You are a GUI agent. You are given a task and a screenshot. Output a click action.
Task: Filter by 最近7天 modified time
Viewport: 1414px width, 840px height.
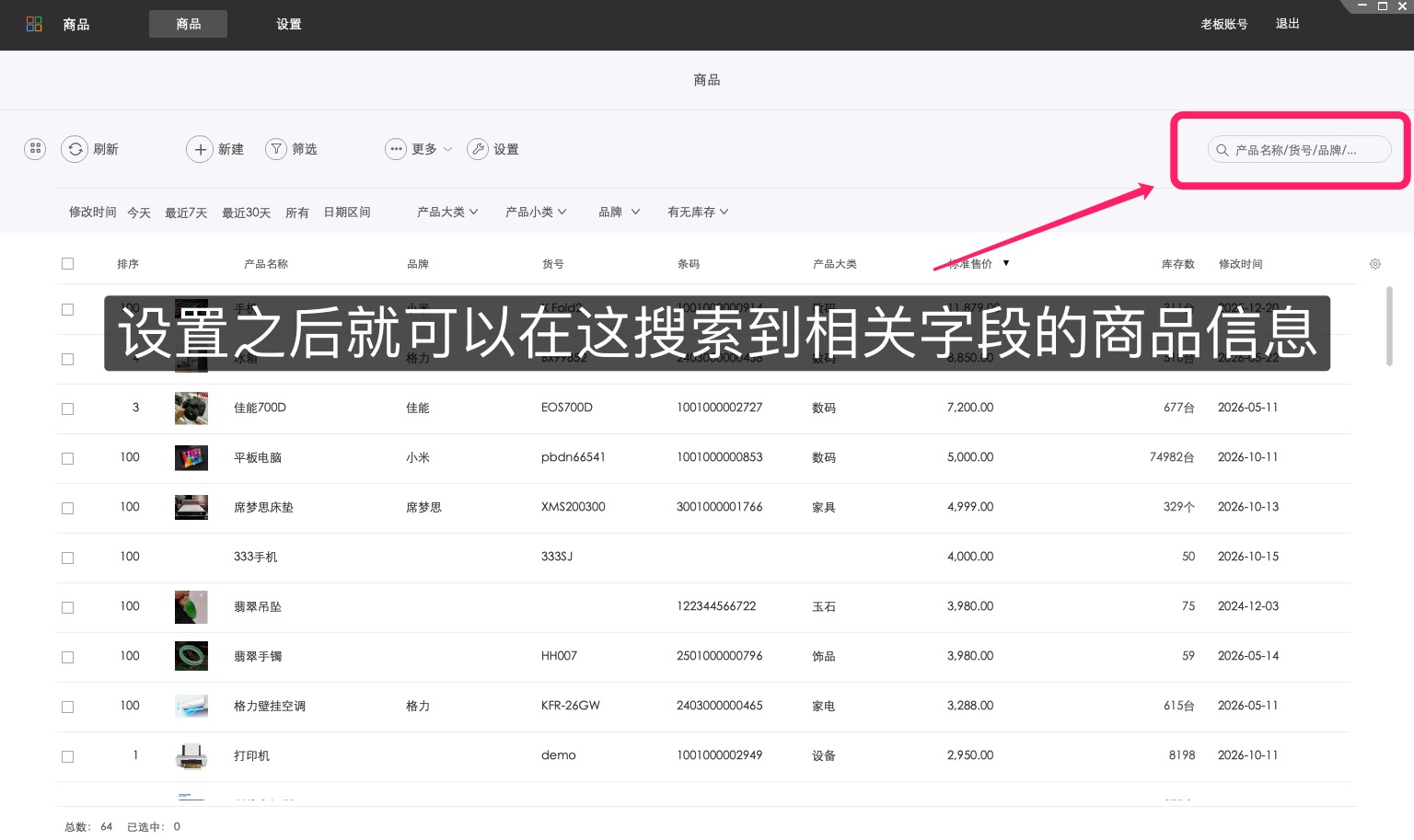186,213
